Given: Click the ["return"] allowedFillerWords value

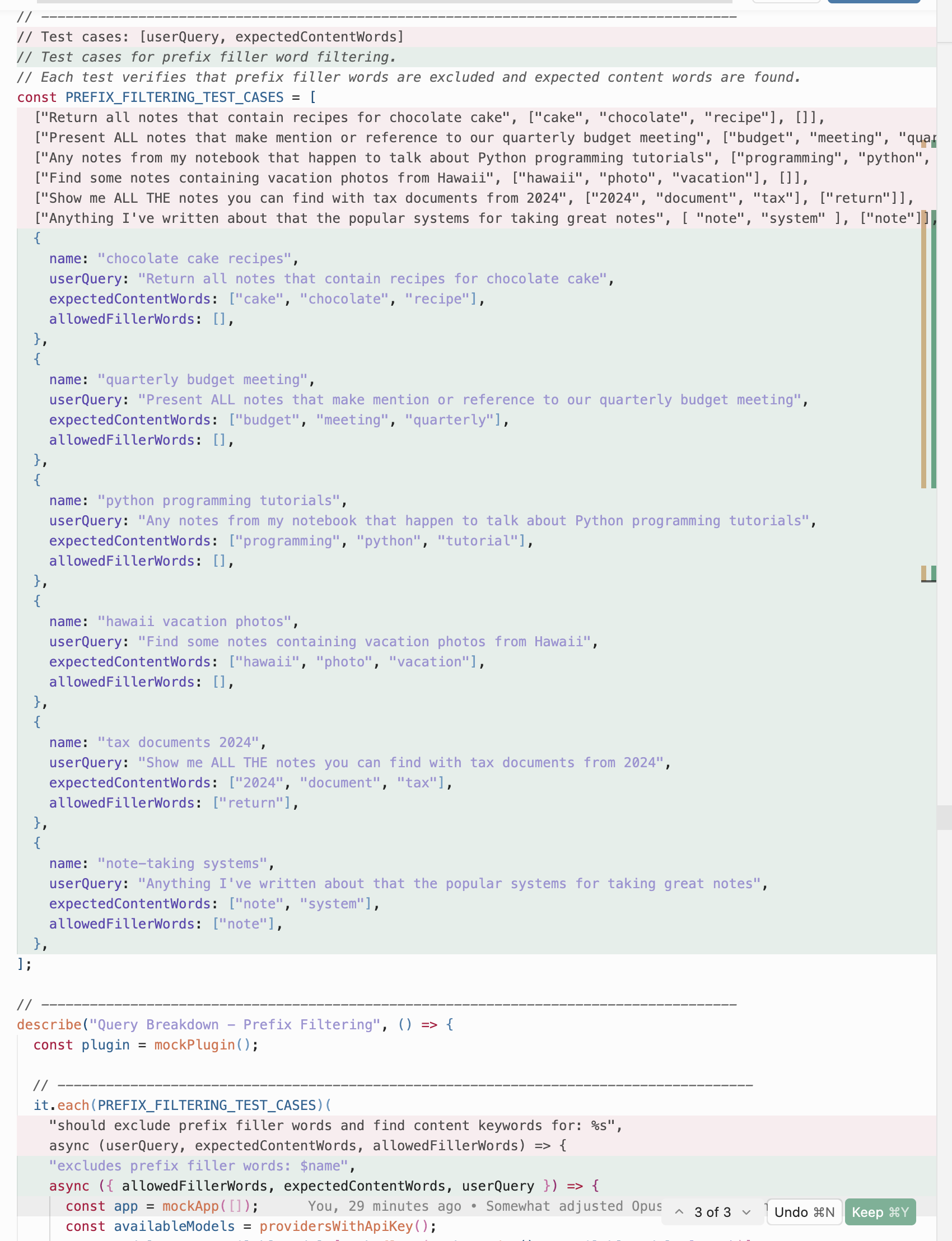Looking at the screenshot, I should coord(255,803).
